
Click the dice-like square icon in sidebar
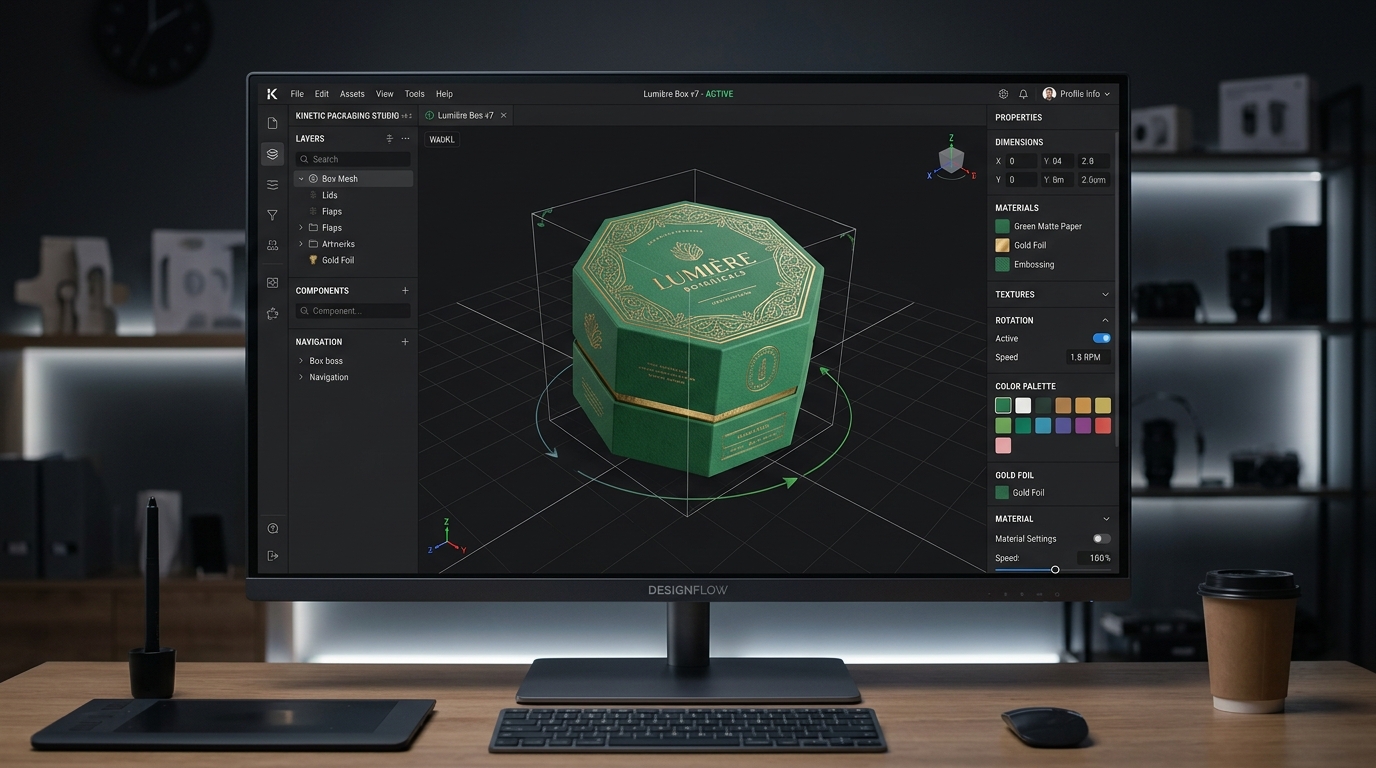click(272, 283)
